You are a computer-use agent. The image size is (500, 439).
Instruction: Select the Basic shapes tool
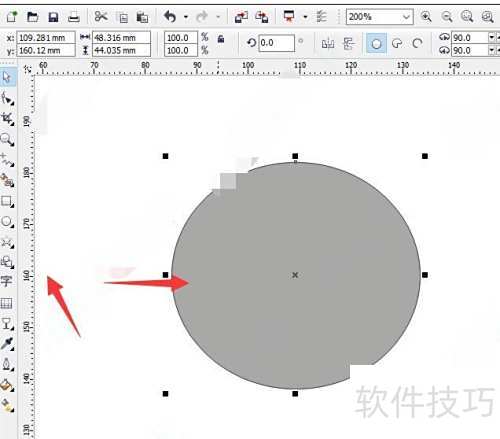[7, 262]
